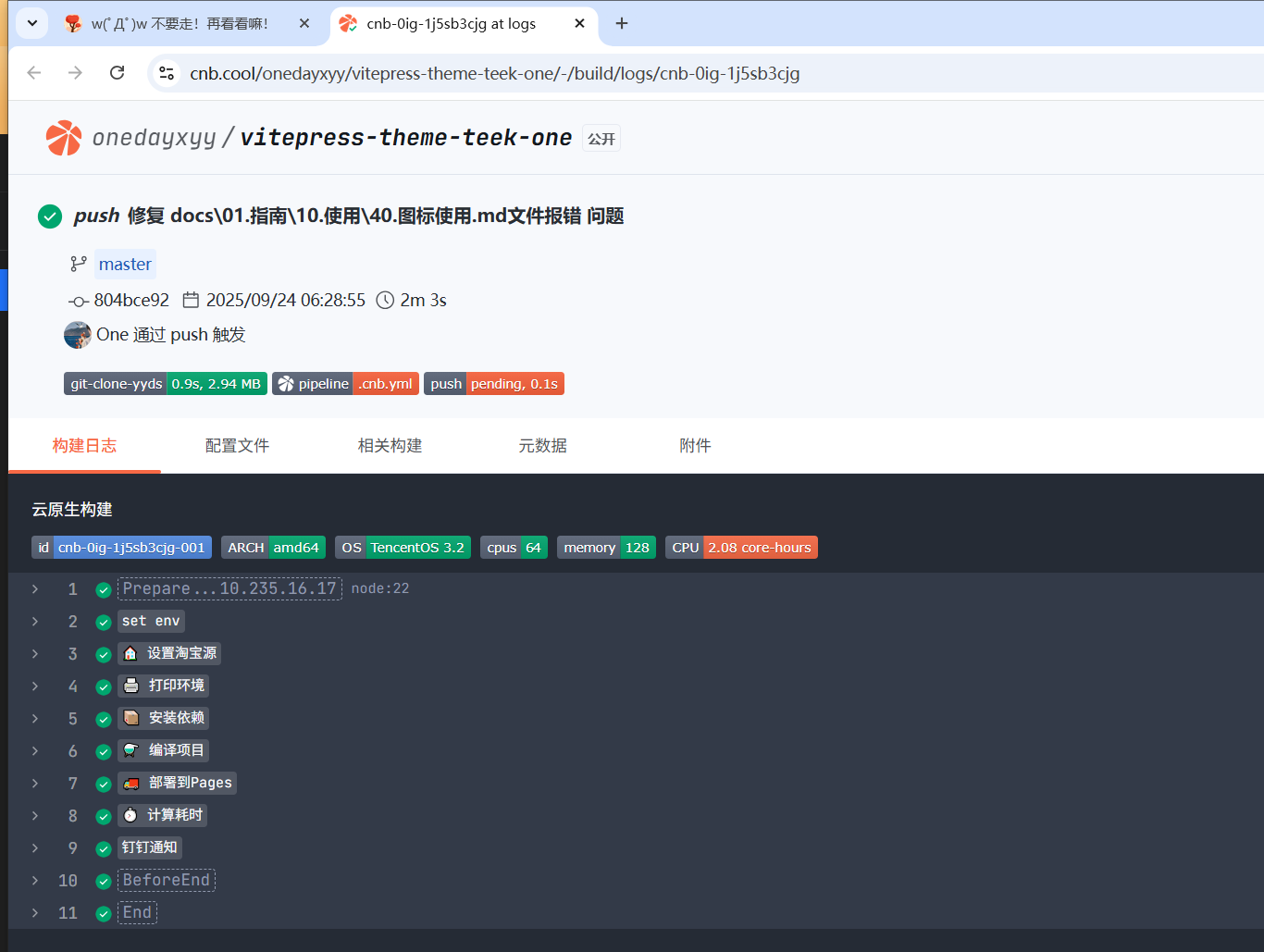Image resolution: width=1264 pixels, height=952 pixels.
Task: Expand log step 1 Prepare
Action: coord(35,589)
